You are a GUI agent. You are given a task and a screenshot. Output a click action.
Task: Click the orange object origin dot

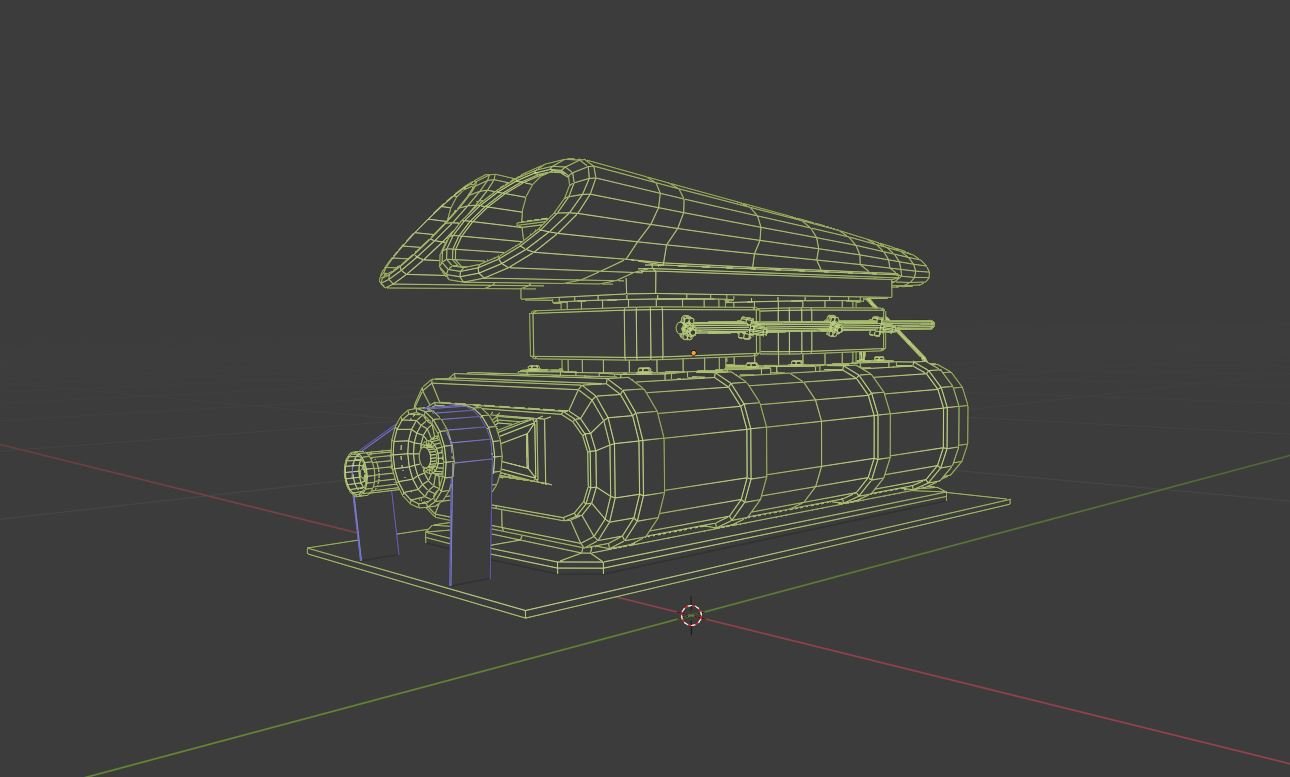point(694,353)
